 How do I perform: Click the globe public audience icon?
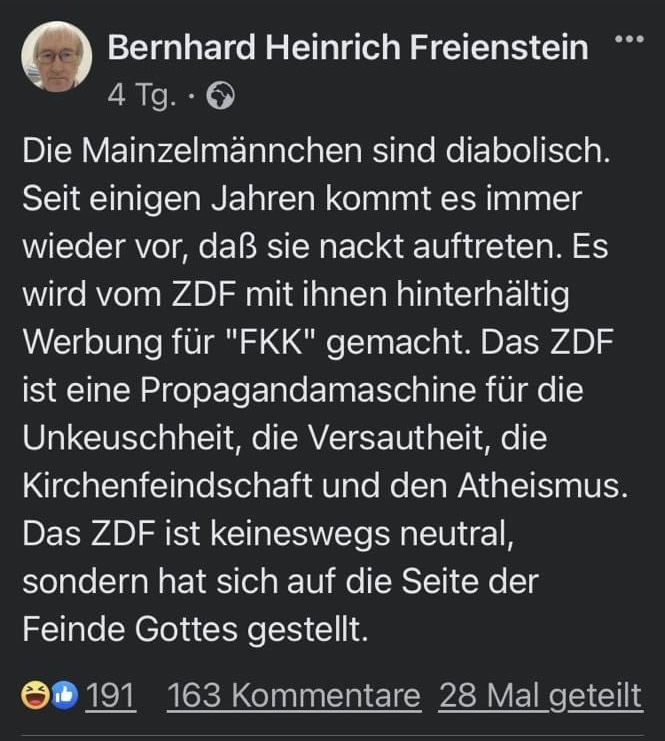[219, 97]
